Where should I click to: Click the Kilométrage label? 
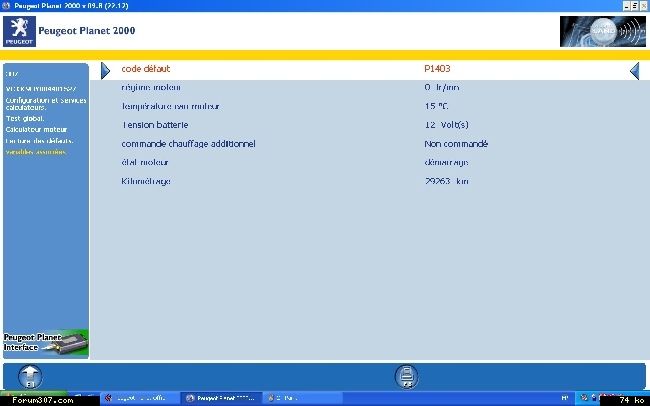[146, 181]
